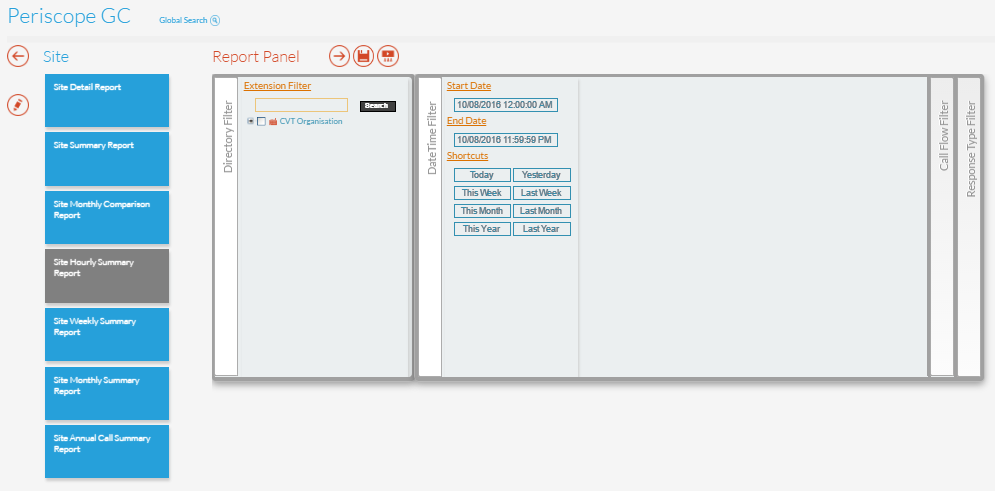Open Site Annual Call Summary Report tile
Viewport: 995px width, 491px height.
[107, 452]
